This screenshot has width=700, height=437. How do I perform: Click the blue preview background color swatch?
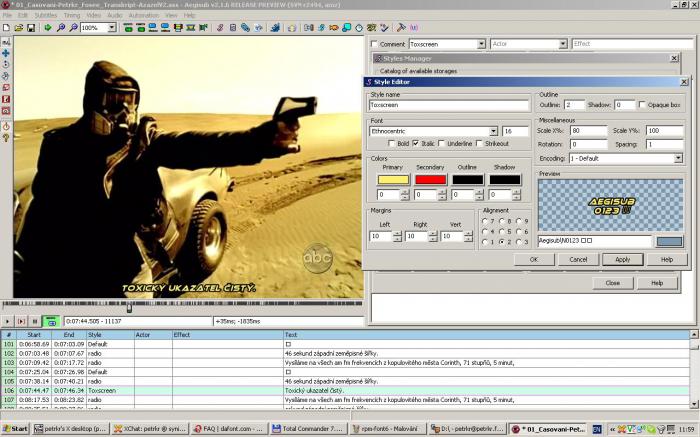(669, 241)
